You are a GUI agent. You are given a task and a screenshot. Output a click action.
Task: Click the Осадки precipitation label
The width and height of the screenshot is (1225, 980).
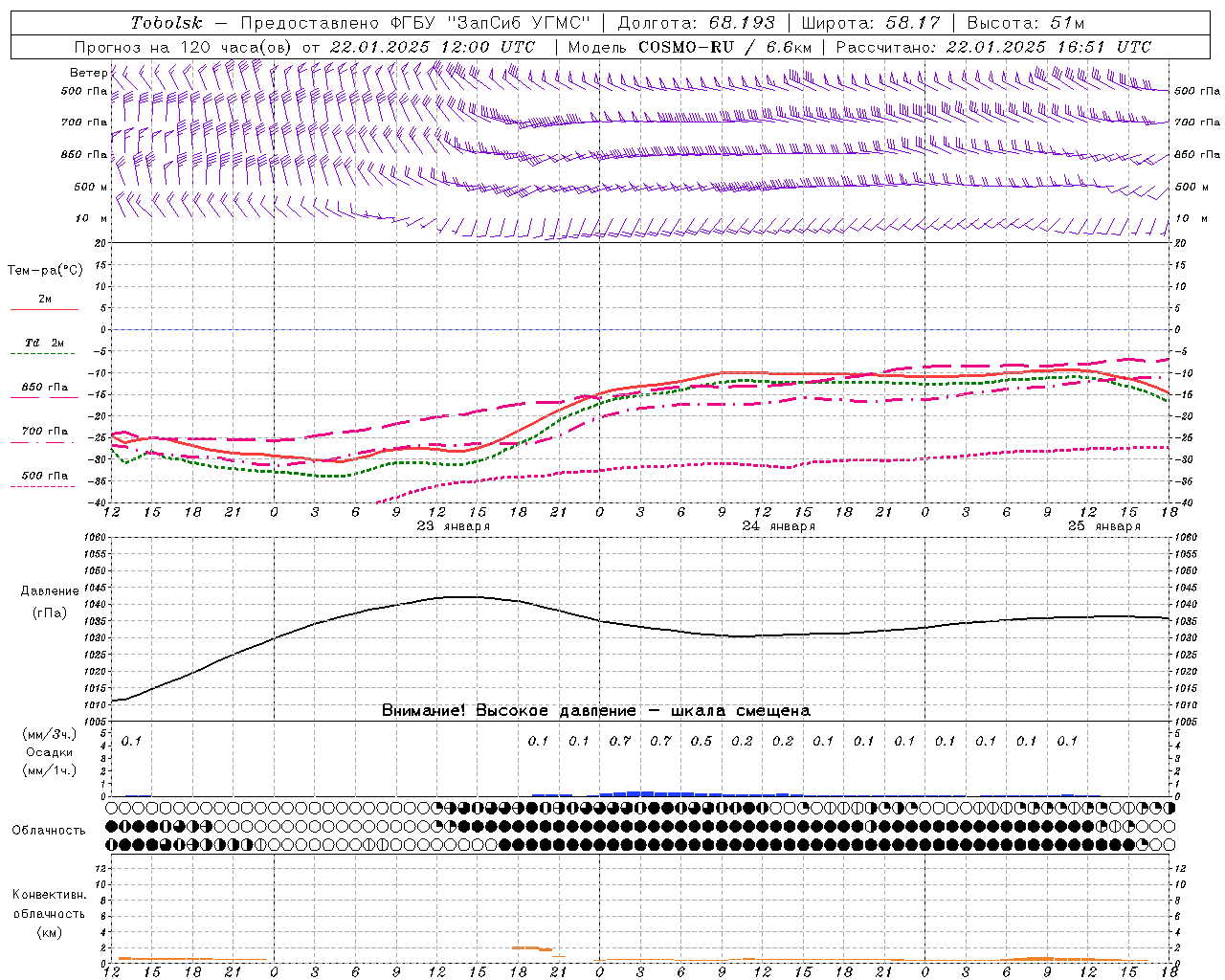tap(50, 752)
